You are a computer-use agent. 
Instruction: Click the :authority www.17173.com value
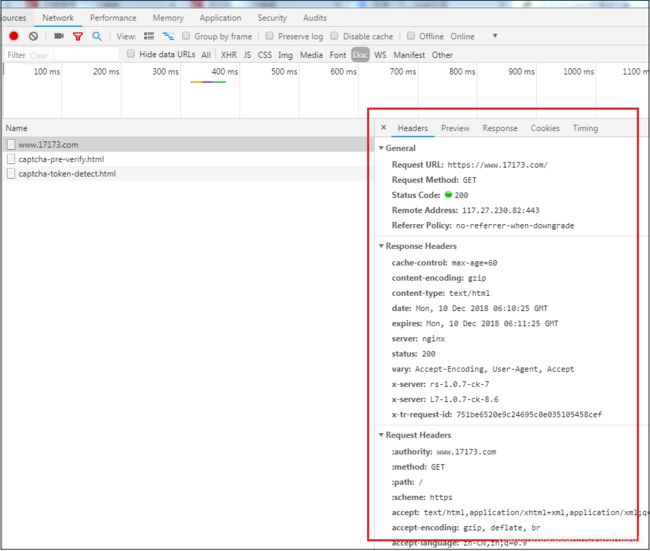pos(466,452)
